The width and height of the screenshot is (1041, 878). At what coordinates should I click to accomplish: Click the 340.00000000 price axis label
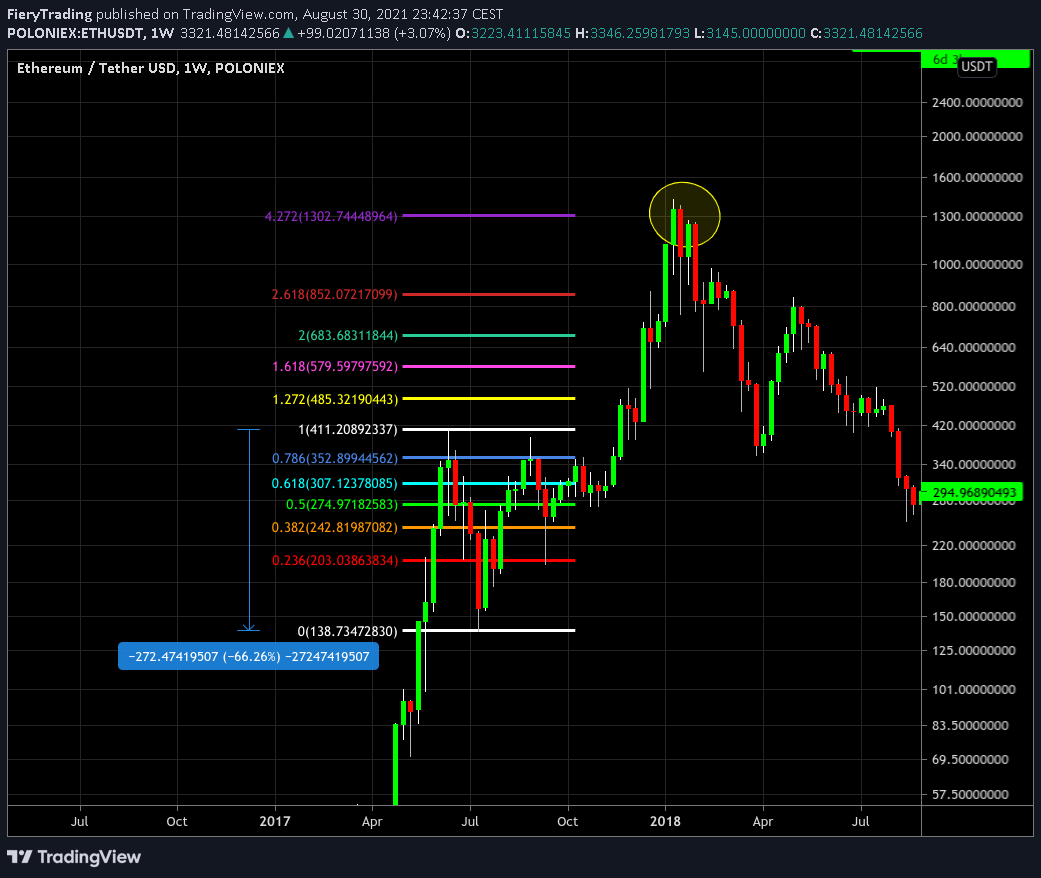tap(974, 465)
